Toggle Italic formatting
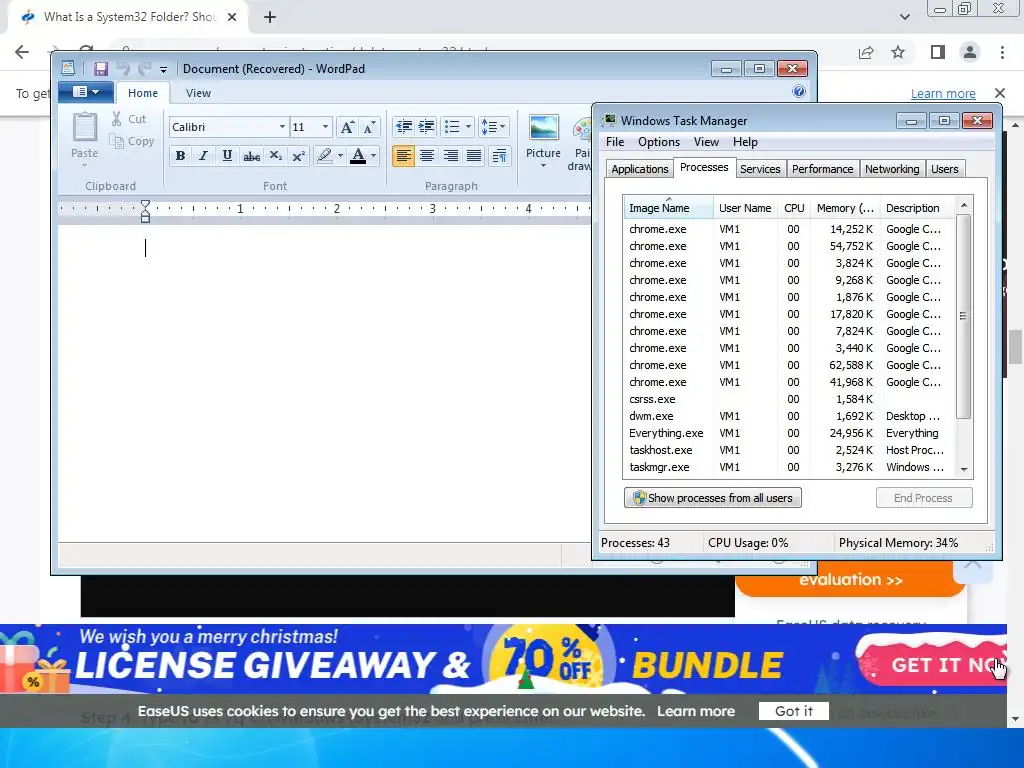Viewport: 1024px width, 768px height. (204, 155)
